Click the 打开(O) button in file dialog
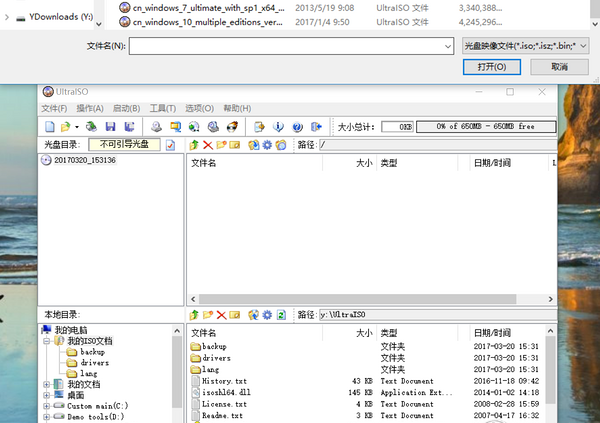Image resolution: width=600 pixels, height=423 pixels. coord(492,67)
